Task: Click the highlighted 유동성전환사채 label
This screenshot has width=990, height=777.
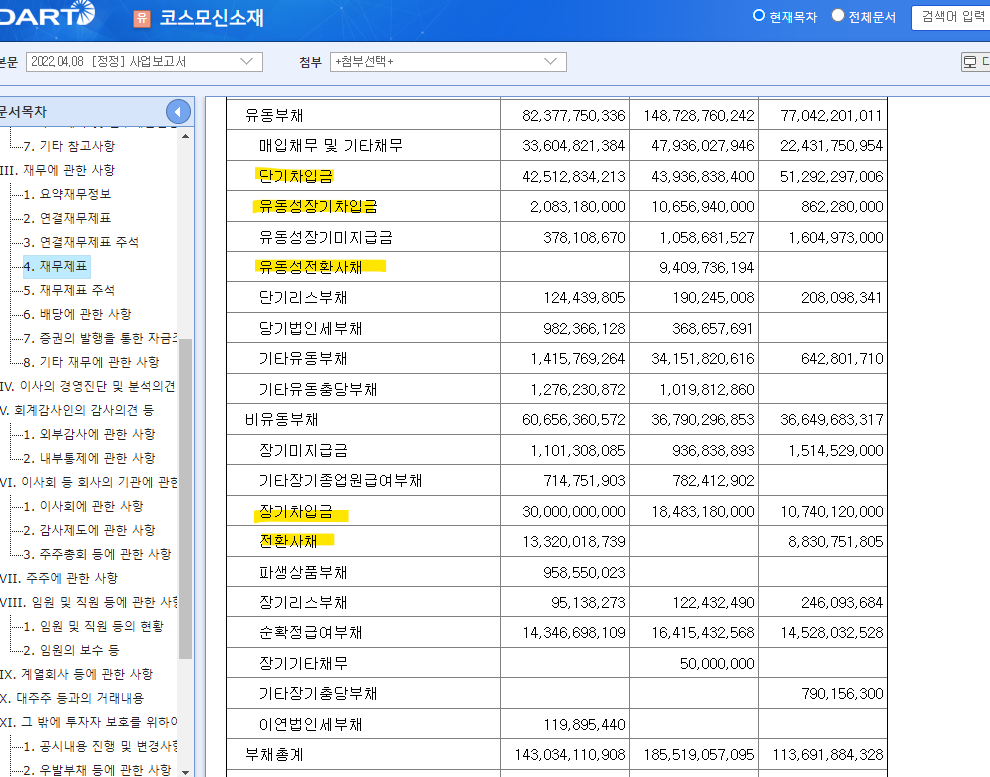Action: coord(311,267)
